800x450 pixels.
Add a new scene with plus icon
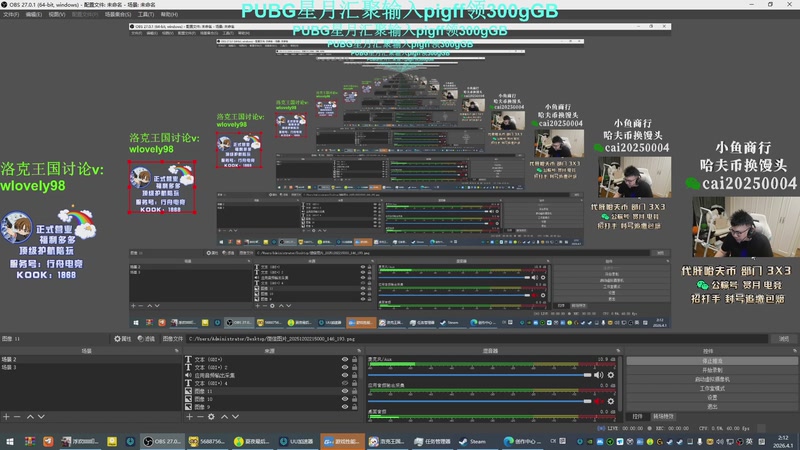click(6, 417)
